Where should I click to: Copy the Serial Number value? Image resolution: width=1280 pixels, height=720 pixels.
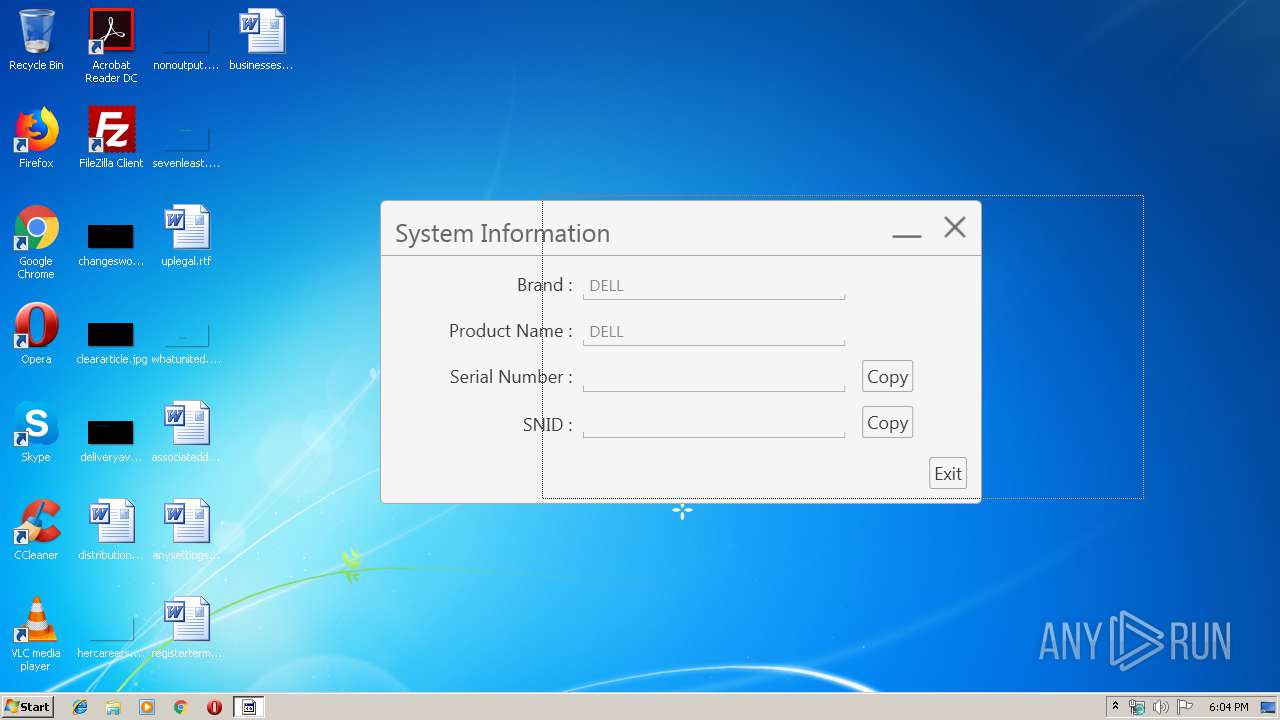(x=887, y=377)
